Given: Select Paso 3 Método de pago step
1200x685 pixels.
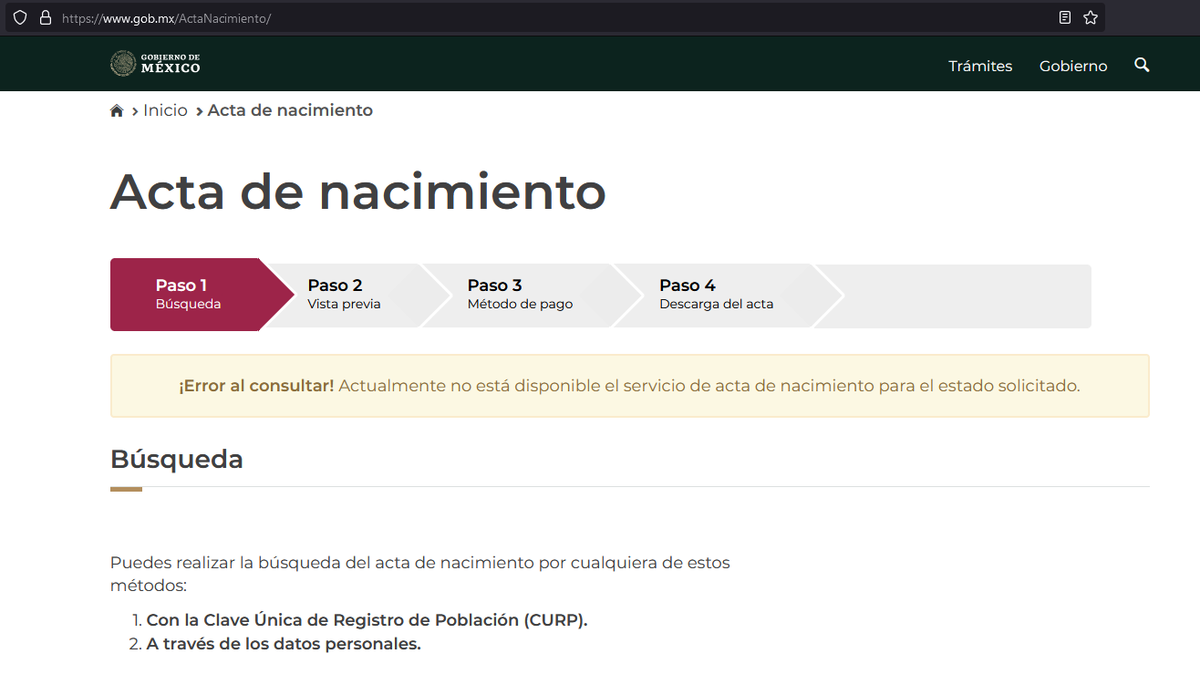Looking at the screenshot, I should [520, 294].
